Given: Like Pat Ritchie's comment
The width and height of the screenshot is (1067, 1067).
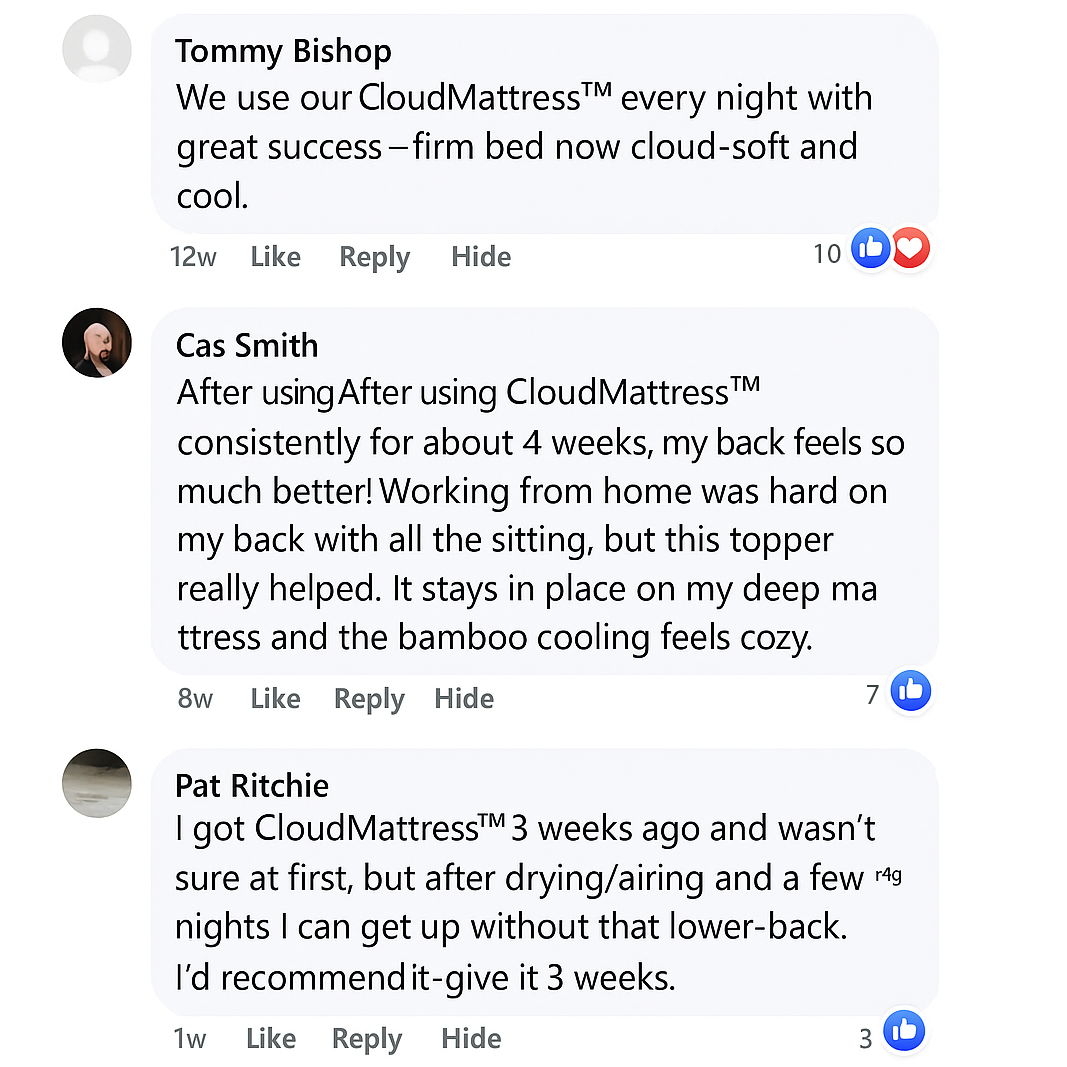Looking at the screenshot, I should point(270,1038).
